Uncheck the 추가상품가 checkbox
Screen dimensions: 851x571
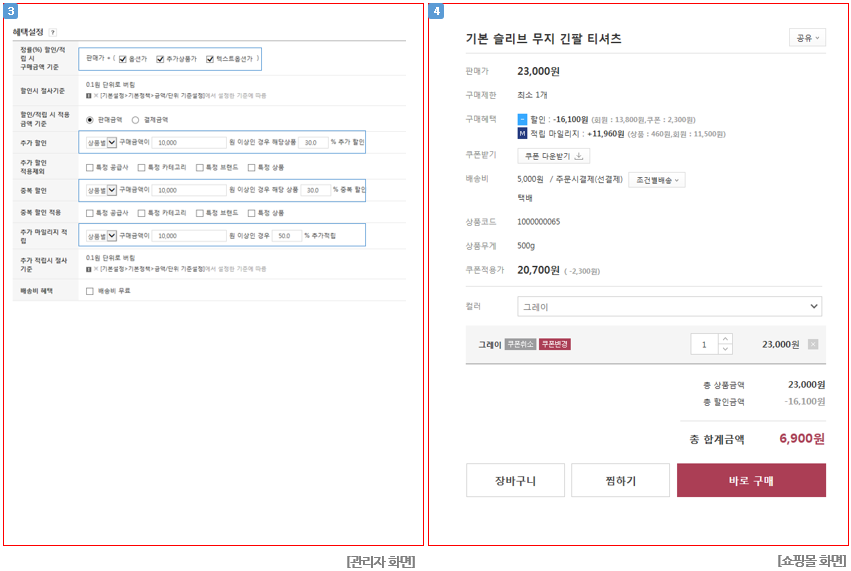160,59
